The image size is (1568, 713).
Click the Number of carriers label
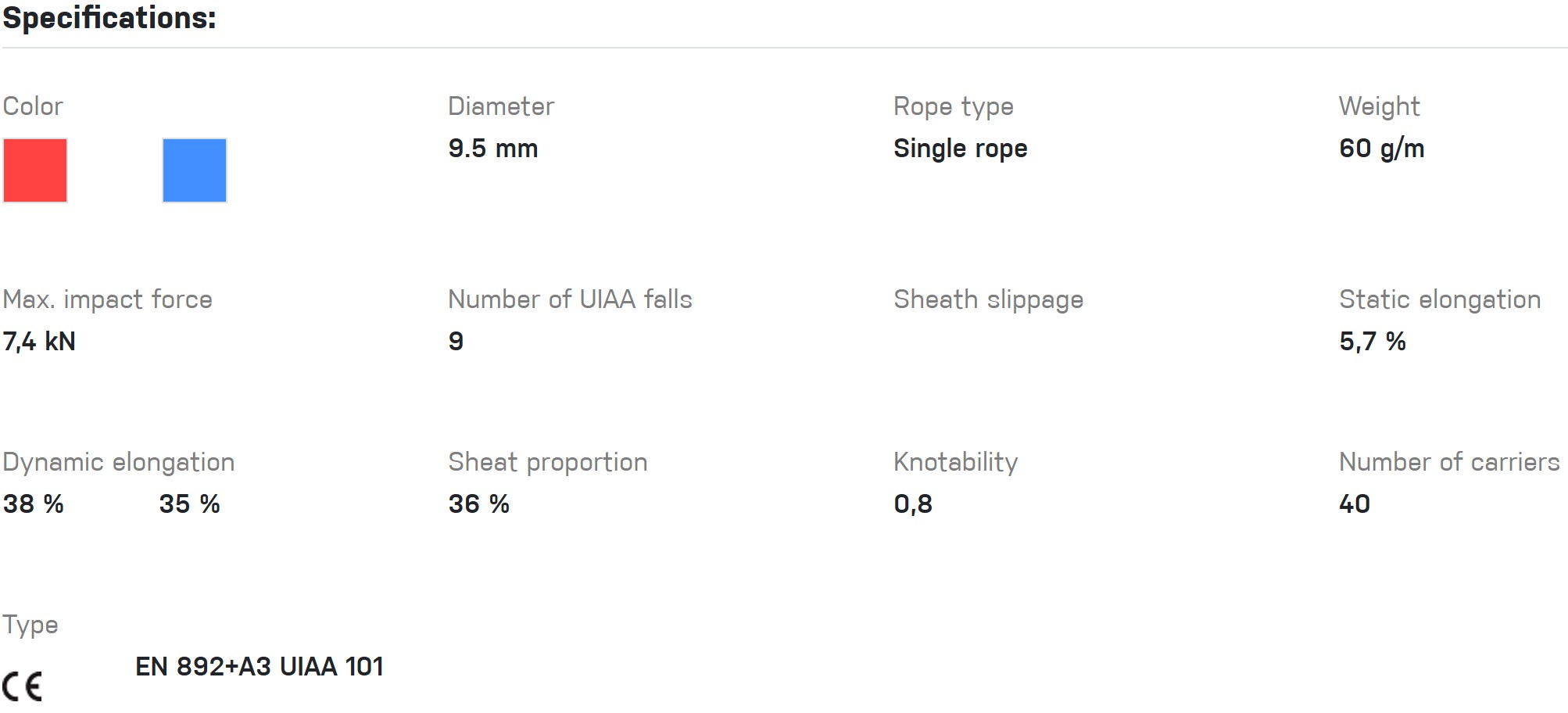[1448, 462]
